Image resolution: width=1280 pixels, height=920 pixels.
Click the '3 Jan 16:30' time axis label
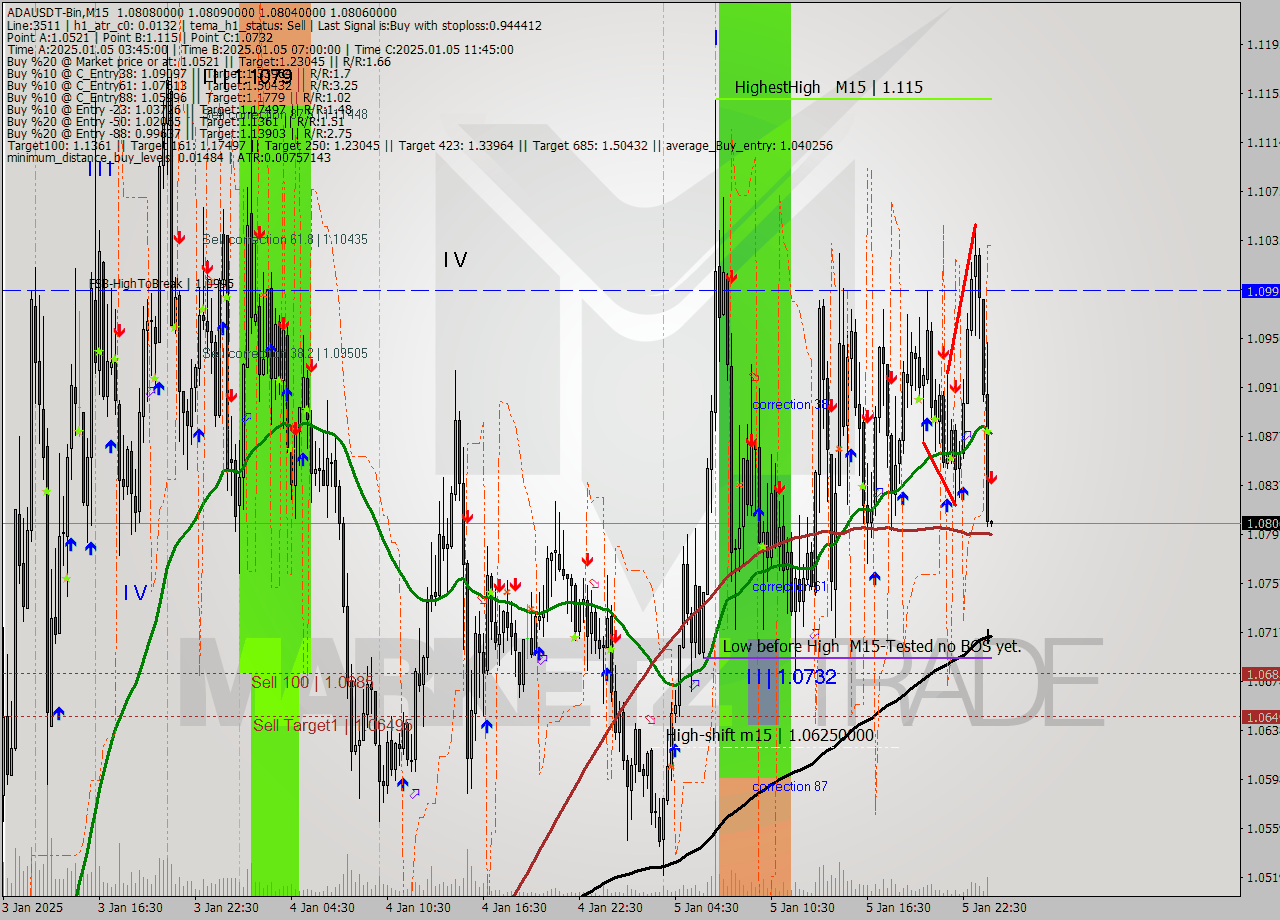[x=130, y=908]
